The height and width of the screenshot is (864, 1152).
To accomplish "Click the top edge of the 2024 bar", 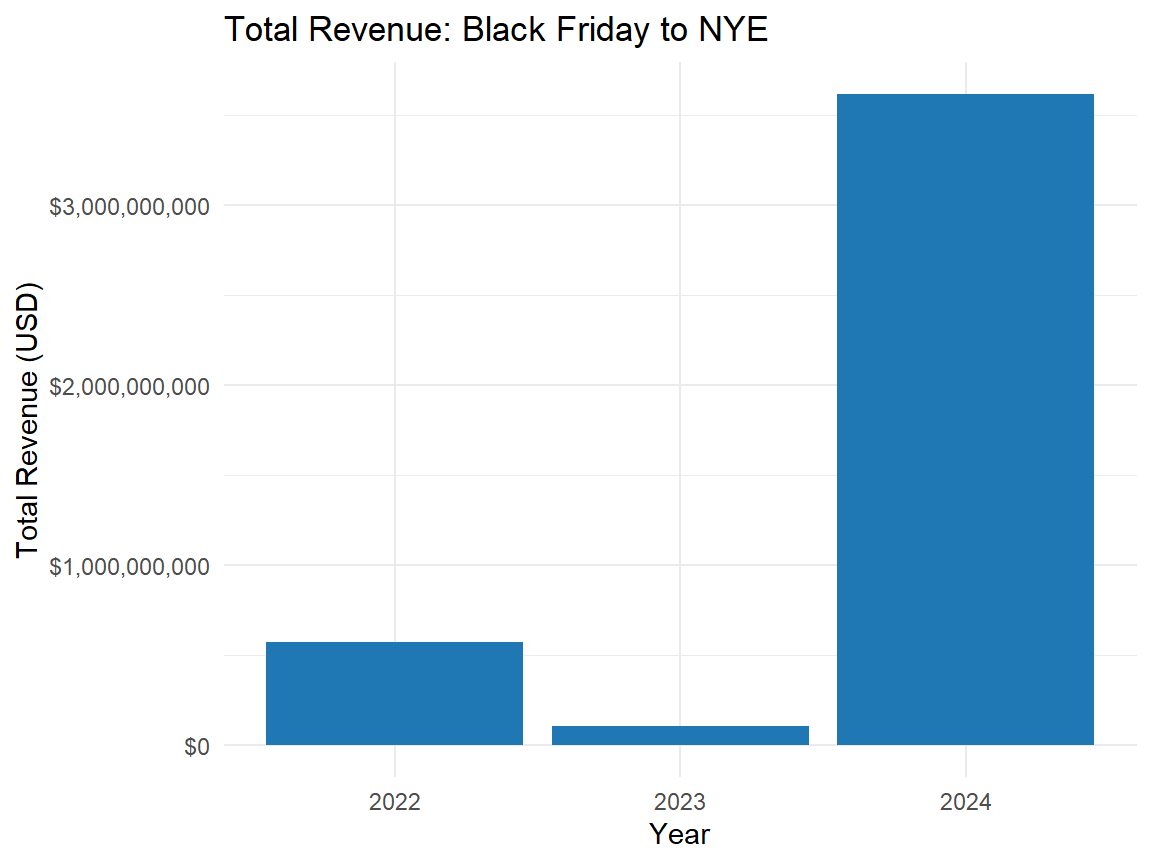I will pos(965,95).
